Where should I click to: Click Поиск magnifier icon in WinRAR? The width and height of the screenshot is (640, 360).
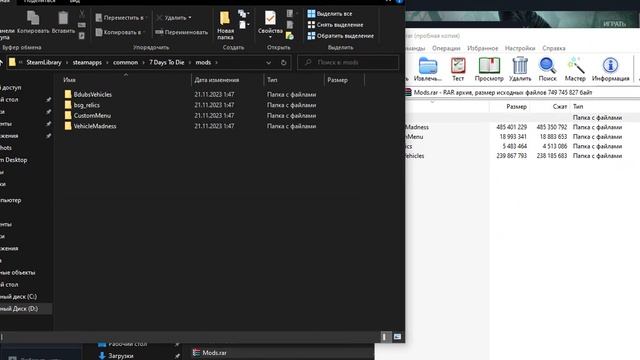click(x=547, y=69)
